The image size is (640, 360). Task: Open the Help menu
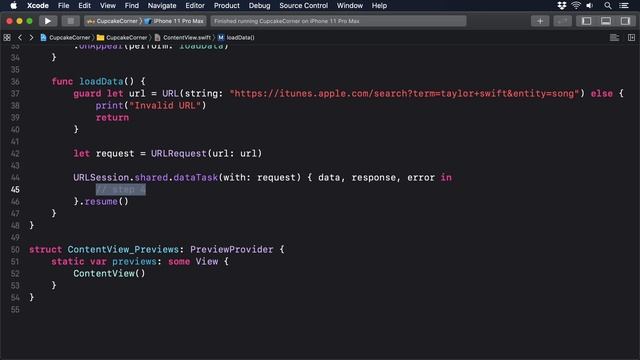379,6
